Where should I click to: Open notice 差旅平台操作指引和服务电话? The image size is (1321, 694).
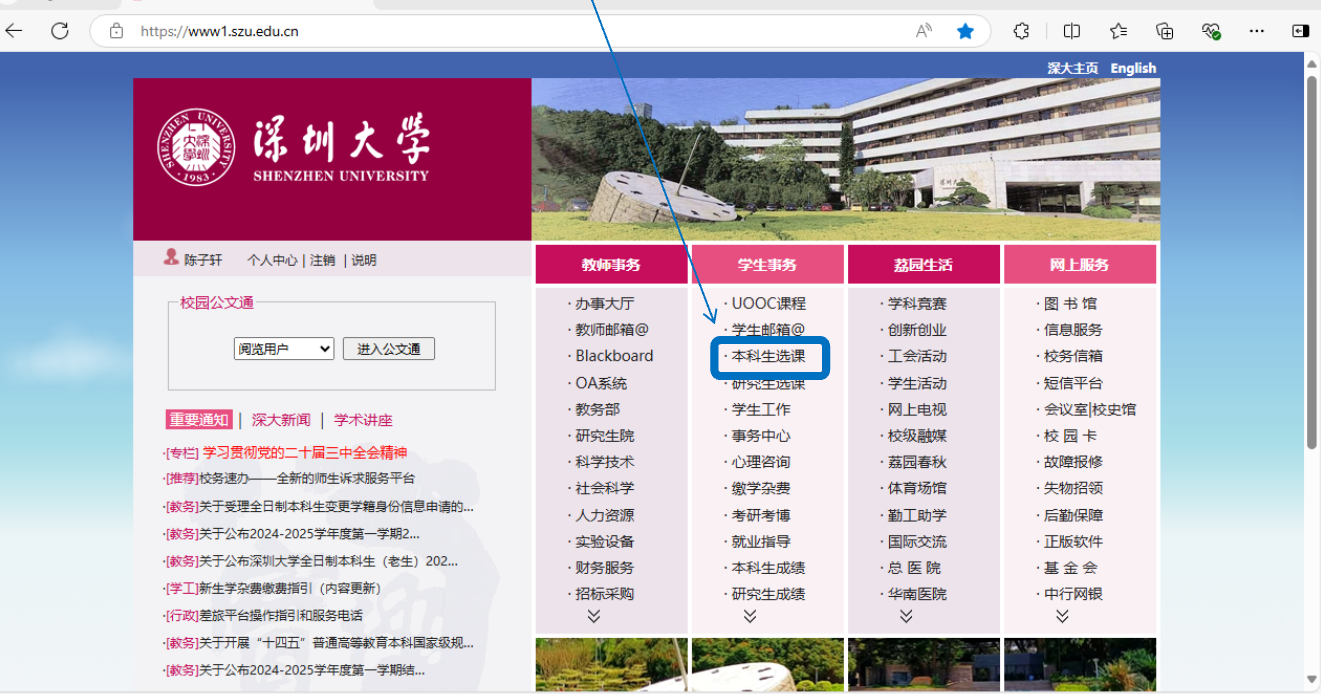click(x=281, y=615)
